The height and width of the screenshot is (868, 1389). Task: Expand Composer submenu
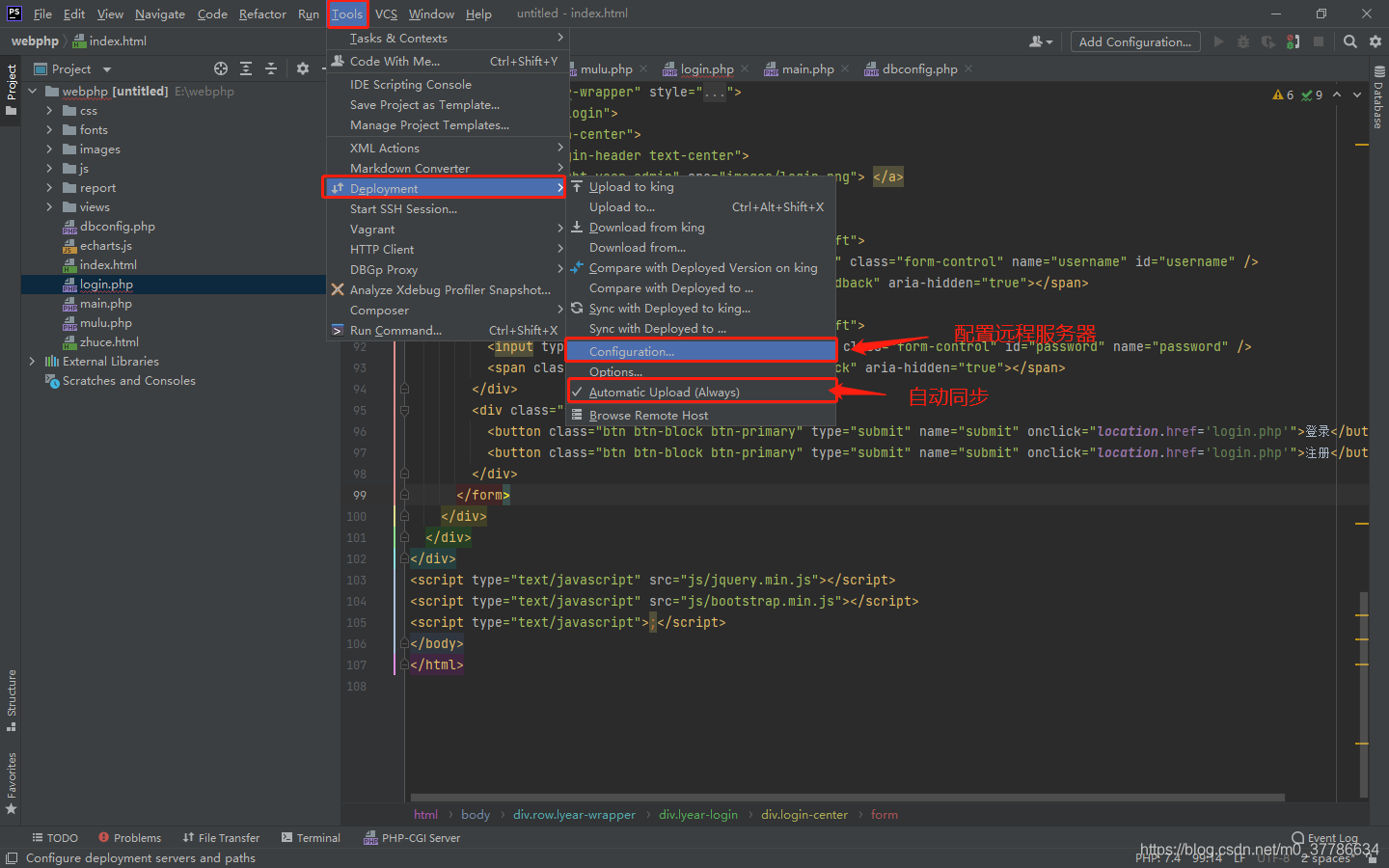point(448,310)
